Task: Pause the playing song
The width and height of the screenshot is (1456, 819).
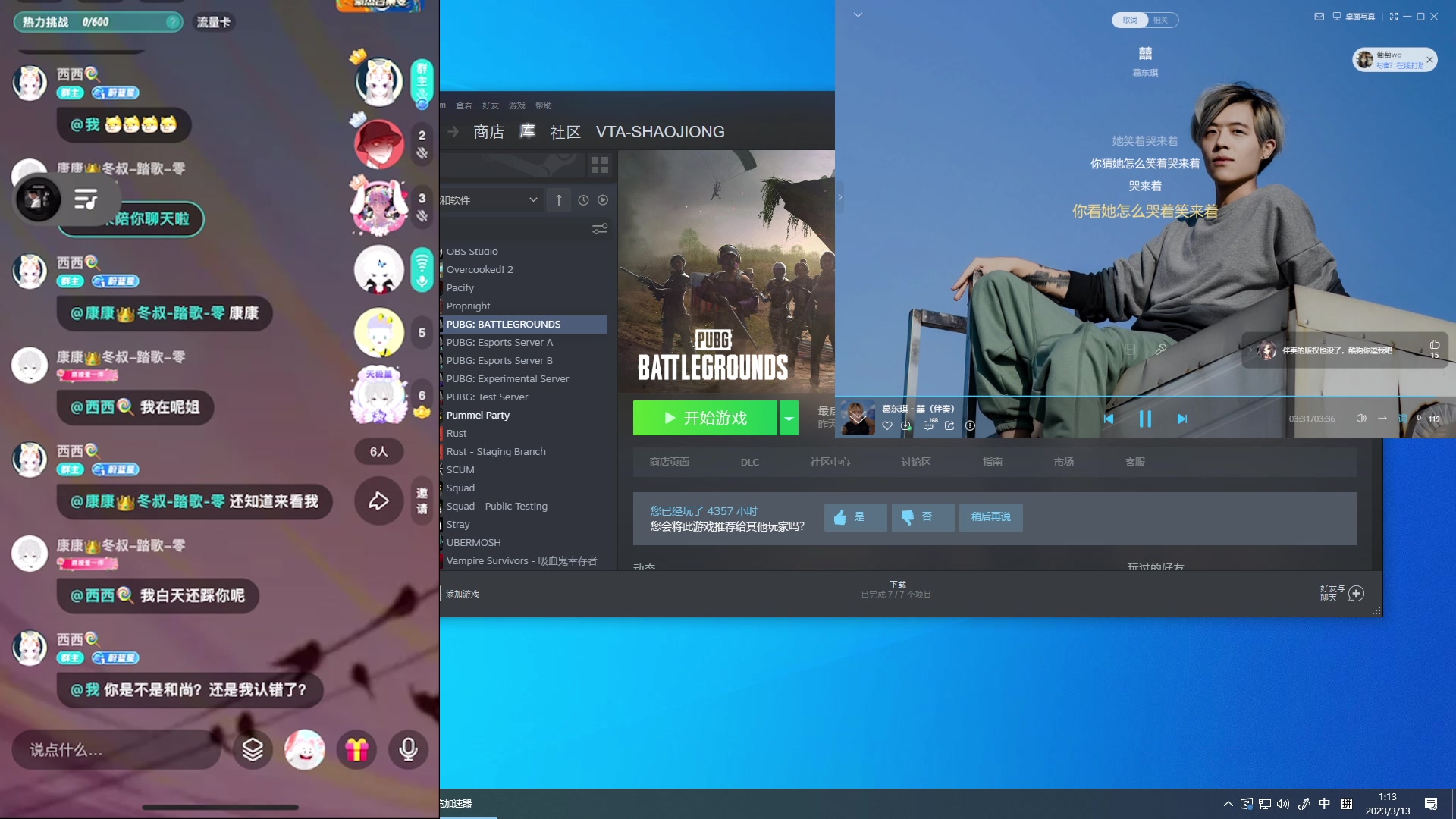Action: (1145, 419)
